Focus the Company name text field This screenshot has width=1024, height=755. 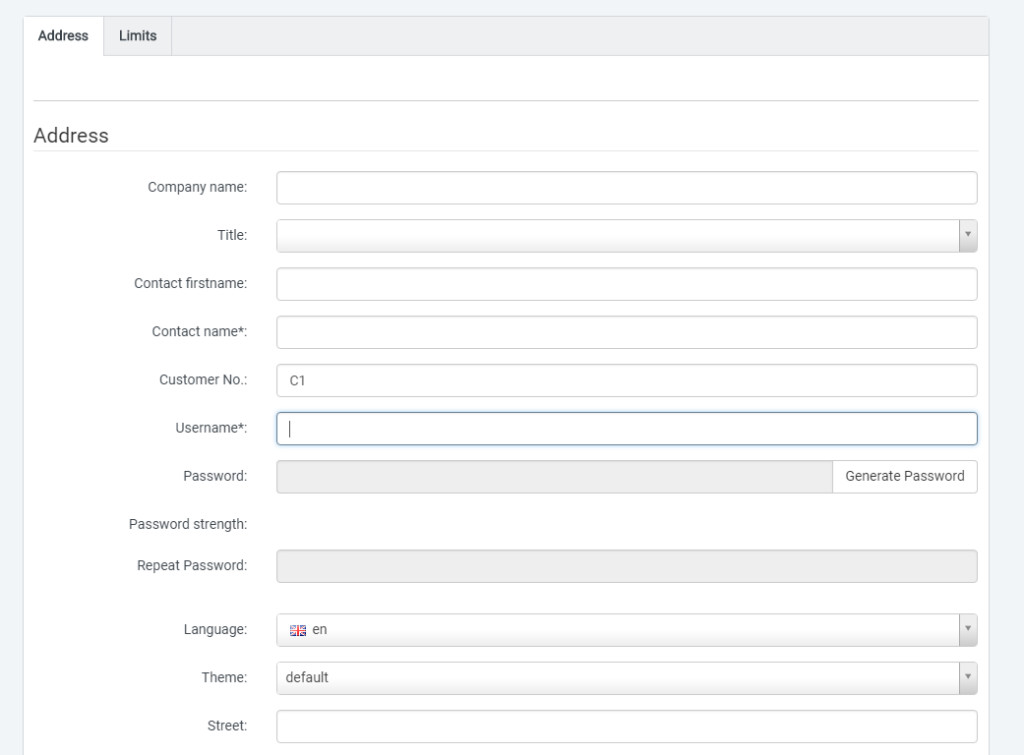(x=626, y=188)
